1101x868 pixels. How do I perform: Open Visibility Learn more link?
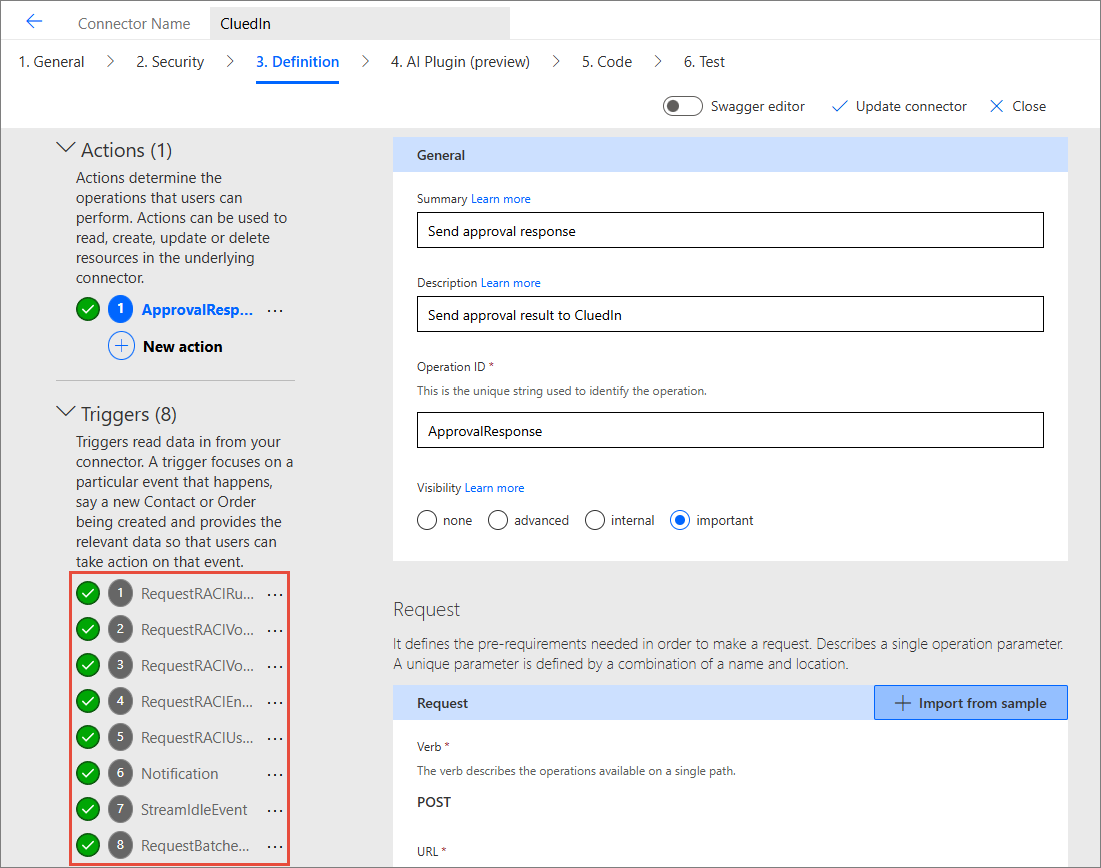coord(494,488)
